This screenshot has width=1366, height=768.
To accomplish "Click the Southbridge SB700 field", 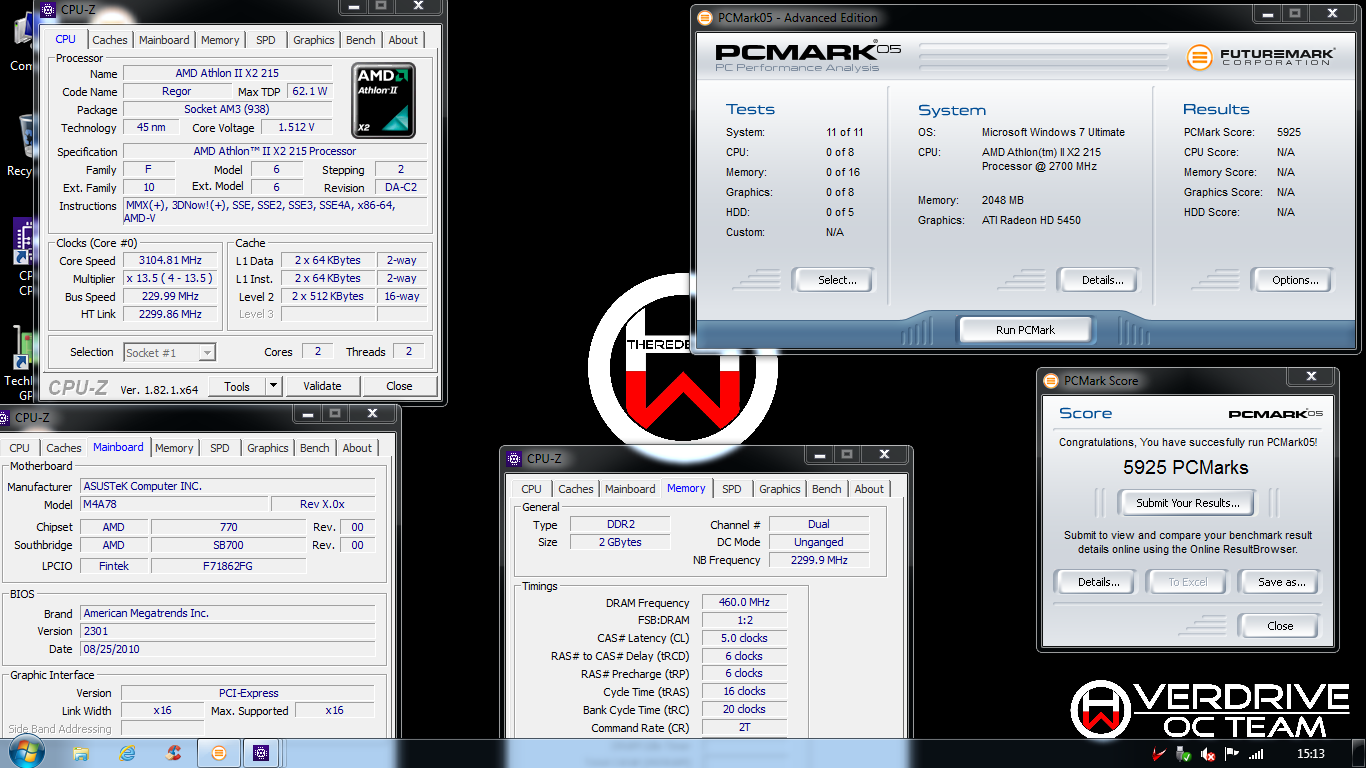I will pos(229,545).
